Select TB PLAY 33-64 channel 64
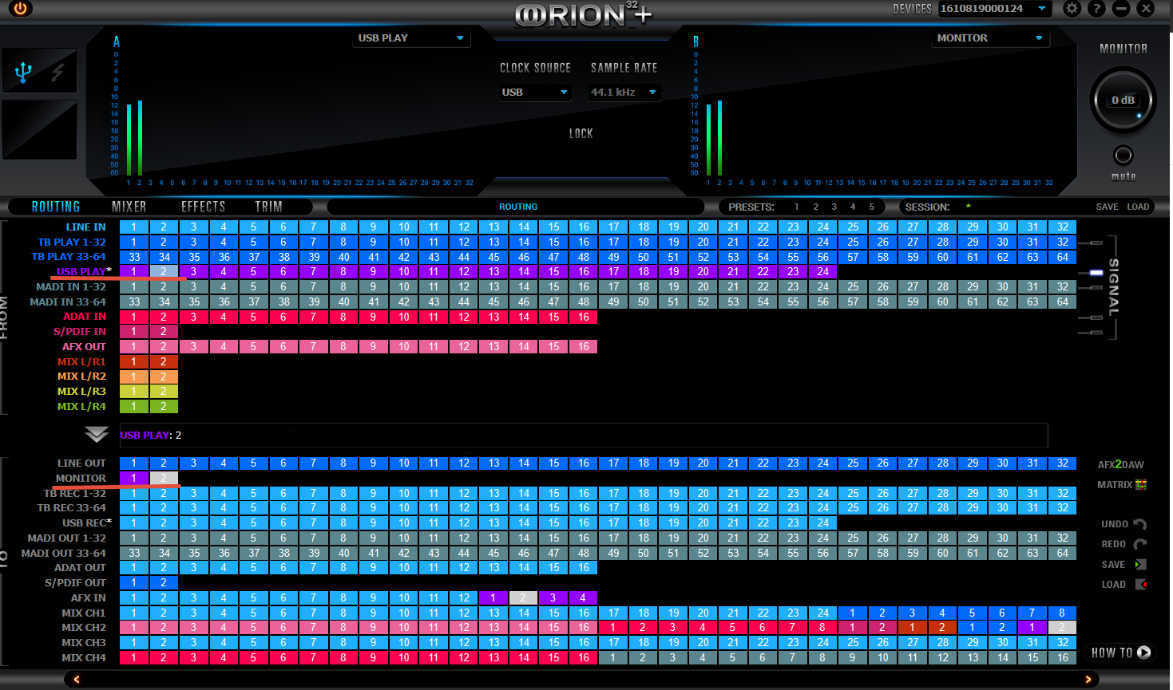This screenshot has width=1173, height=690. tap(1062, 257)
